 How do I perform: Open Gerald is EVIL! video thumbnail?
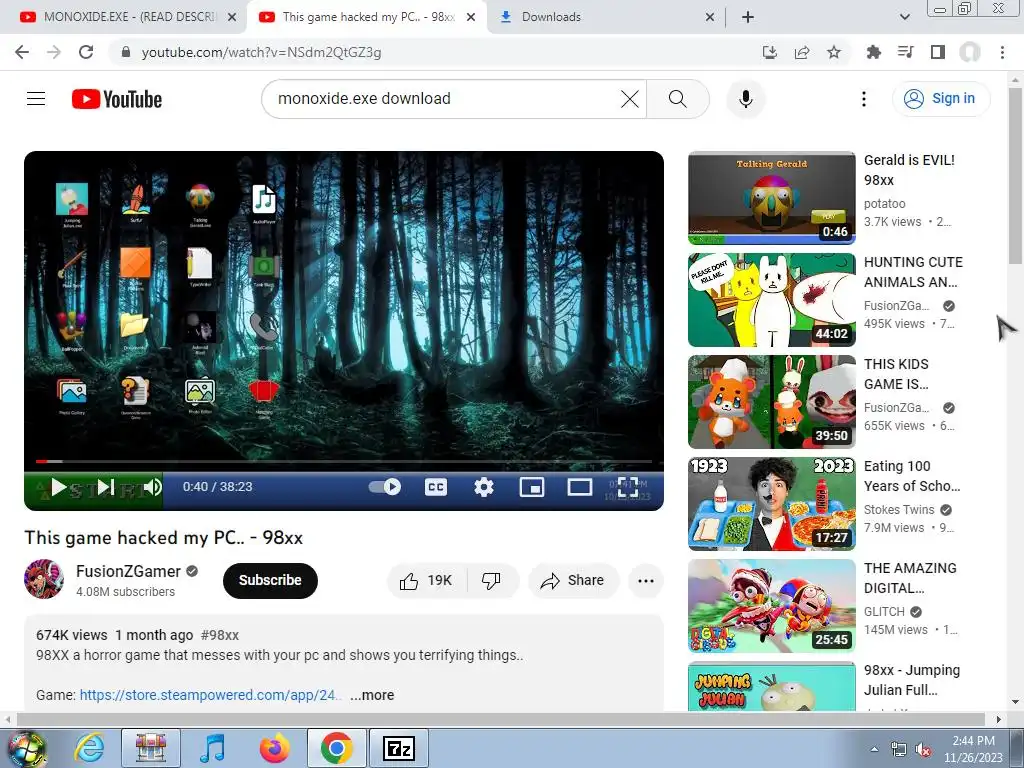[x=772, y=198]
